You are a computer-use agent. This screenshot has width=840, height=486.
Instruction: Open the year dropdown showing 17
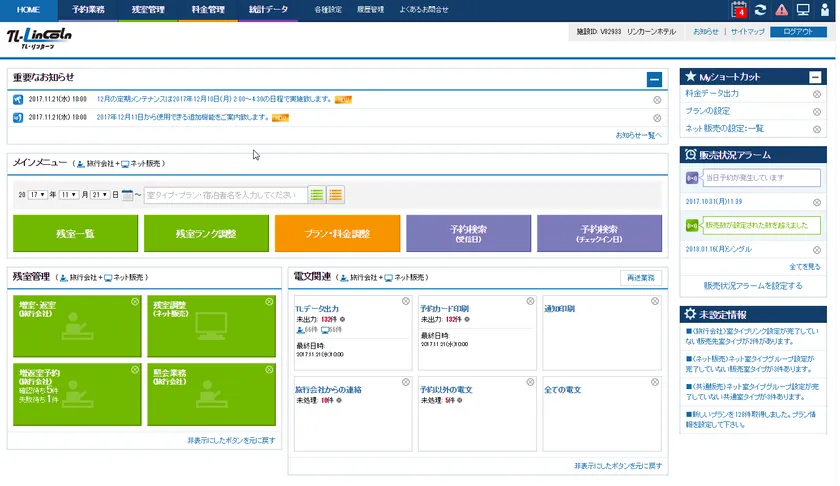click(x=37, y=195)
